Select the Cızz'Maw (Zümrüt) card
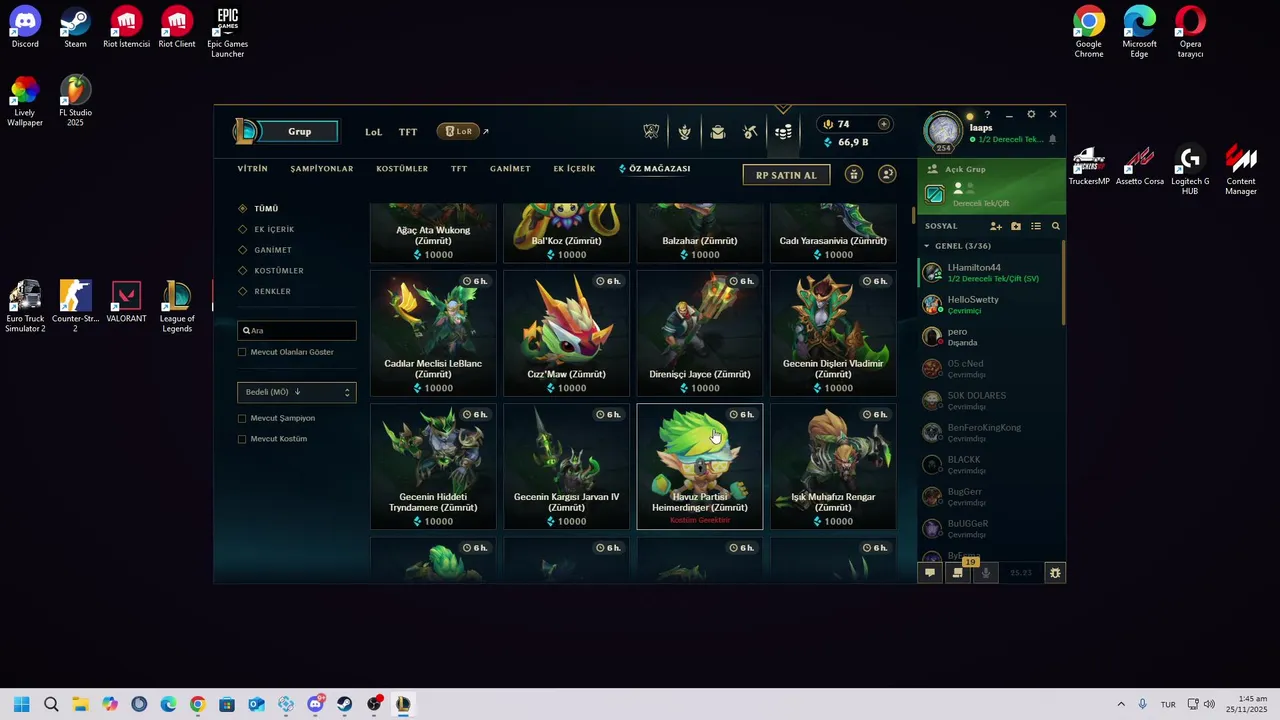 coord(566,333)
